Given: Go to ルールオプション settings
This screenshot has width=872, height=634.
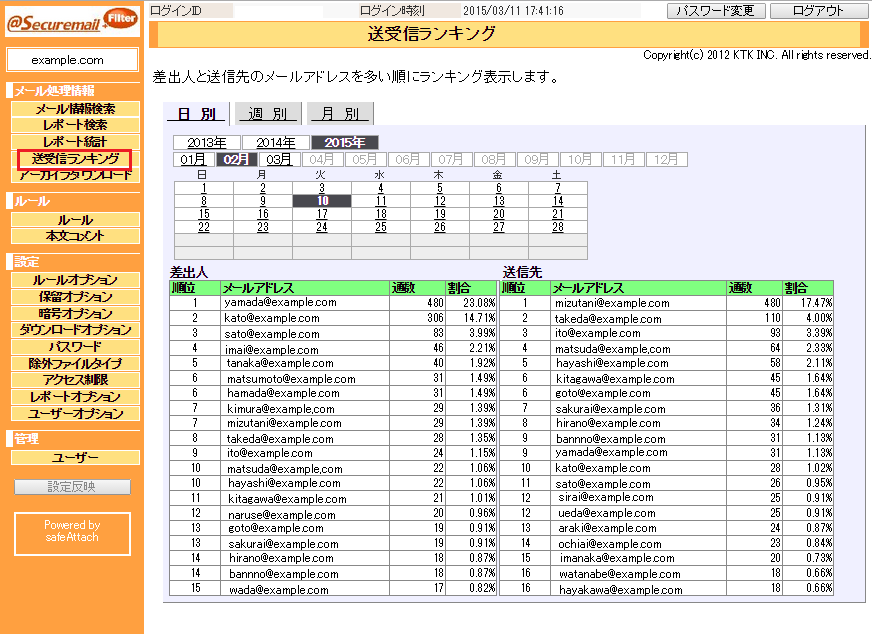Looking at the screenshot, I should pos(75,280).
